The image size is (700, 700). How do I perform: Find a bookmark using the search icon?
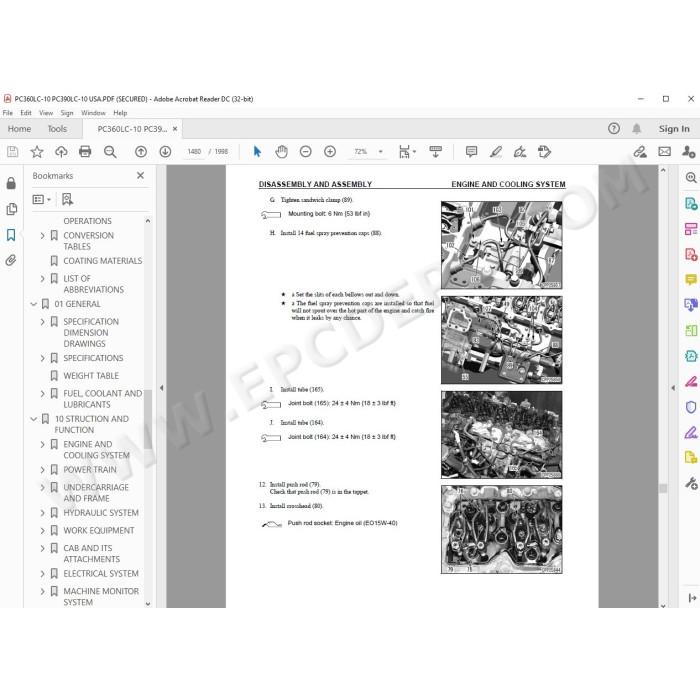coord(67,199)
